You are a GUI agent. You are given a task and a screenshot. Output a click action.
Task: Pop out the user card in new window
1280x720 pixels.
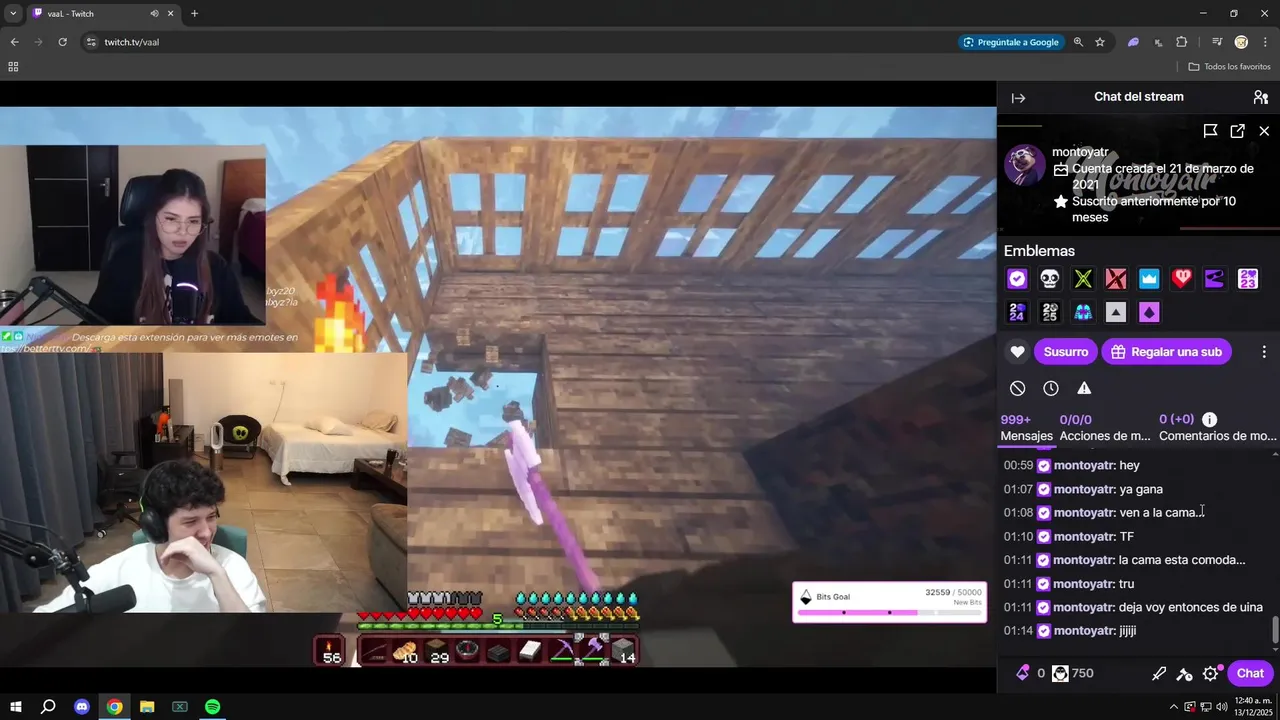click(1237, 131)
